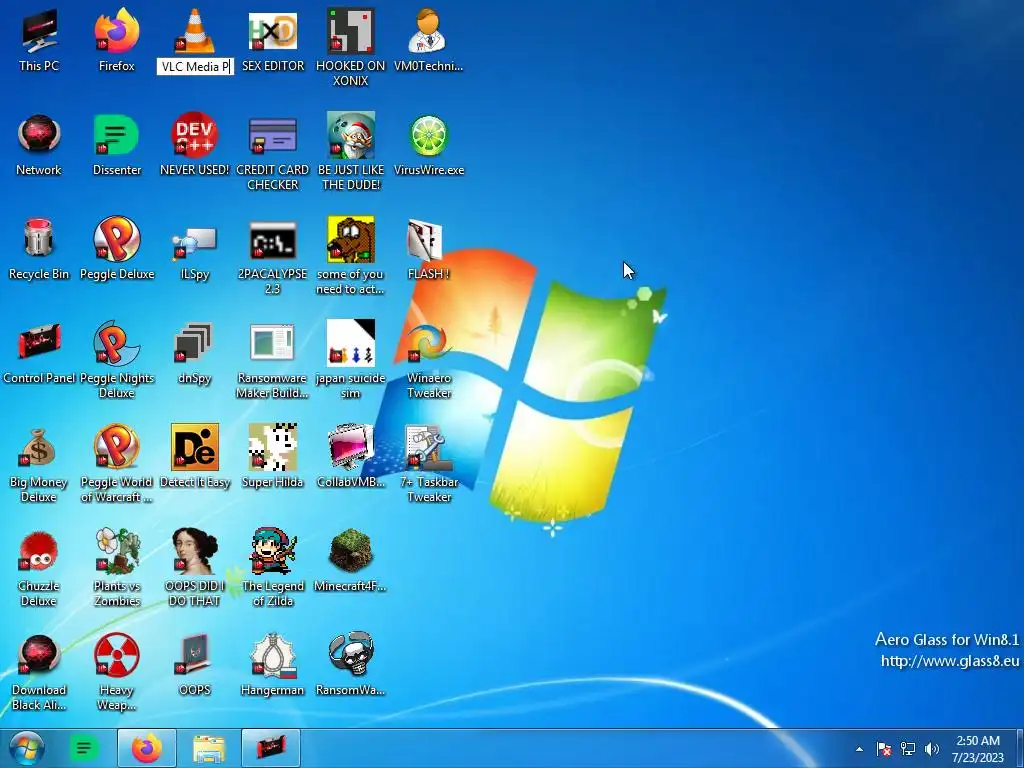
Task: Open the Action Center flag icon
Action: (884, 749)
